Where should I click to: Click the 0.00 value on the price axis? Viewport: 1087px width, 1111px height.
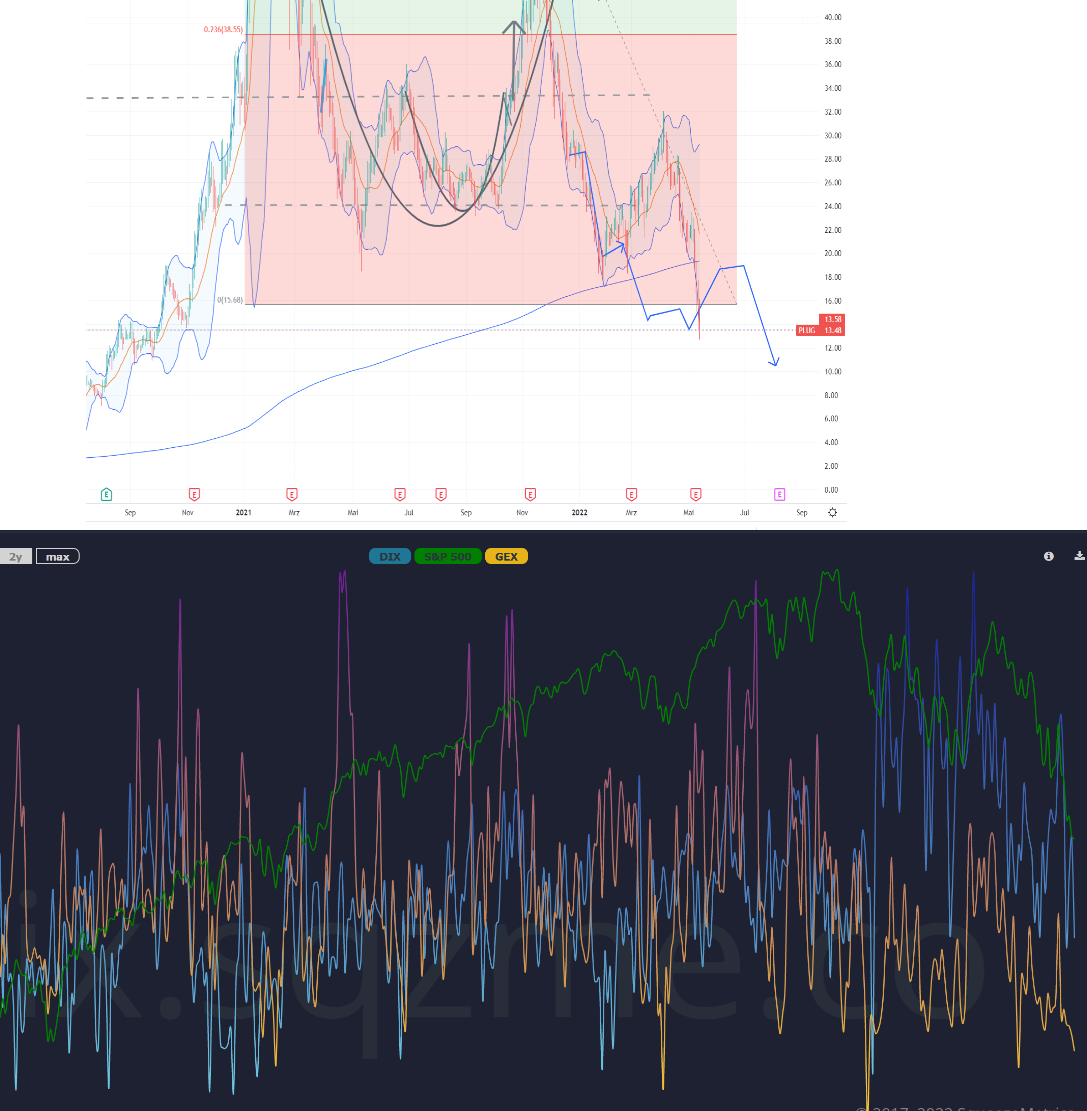pos(831,490)
